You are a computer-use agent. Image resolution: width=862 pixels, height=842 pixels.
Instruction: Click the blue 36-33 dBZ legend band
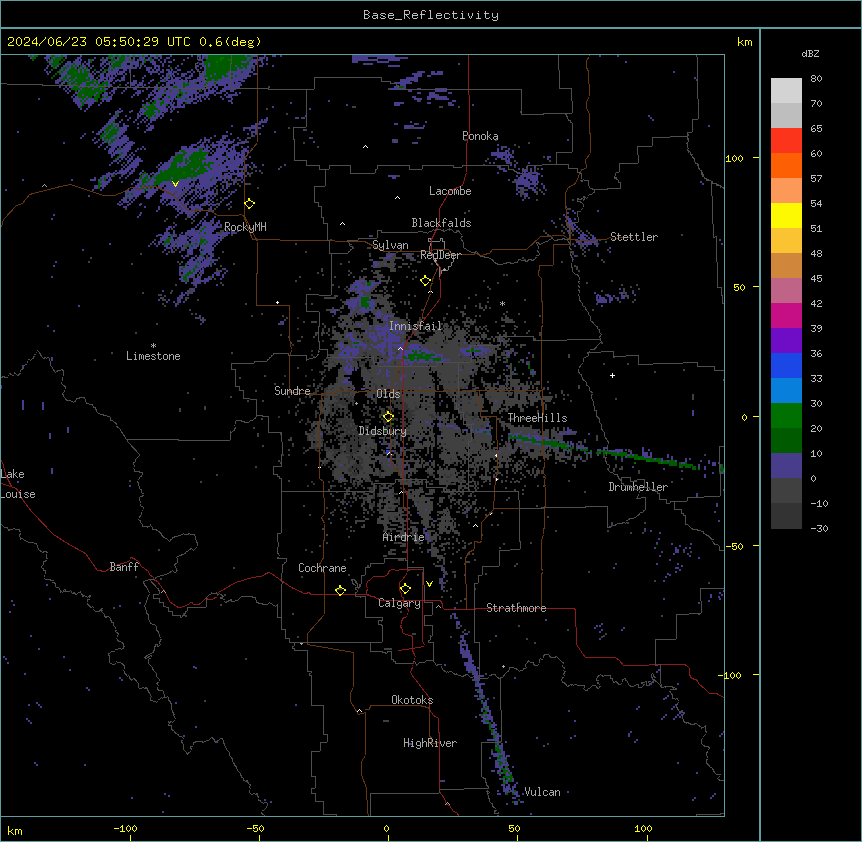click(x=786, y=365)
